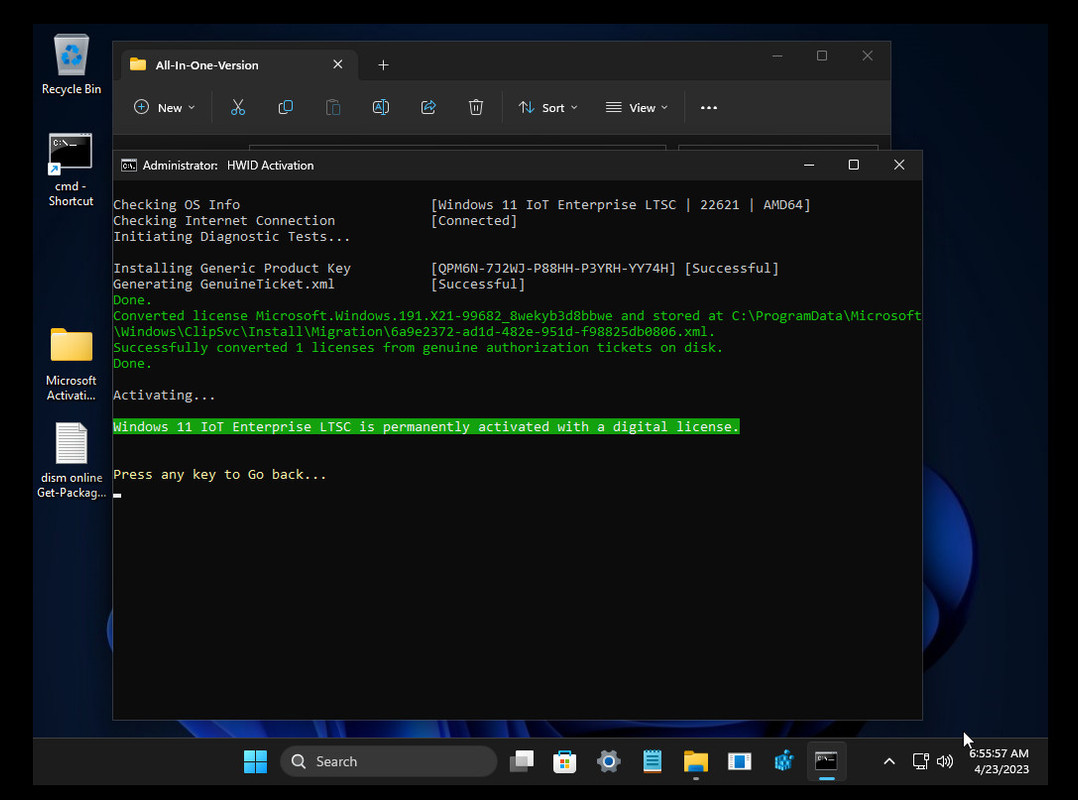Open the blue cubes app on taskbar
Image resolution: width=1078 pixels, height=800 pixels.
coord(783,762)
